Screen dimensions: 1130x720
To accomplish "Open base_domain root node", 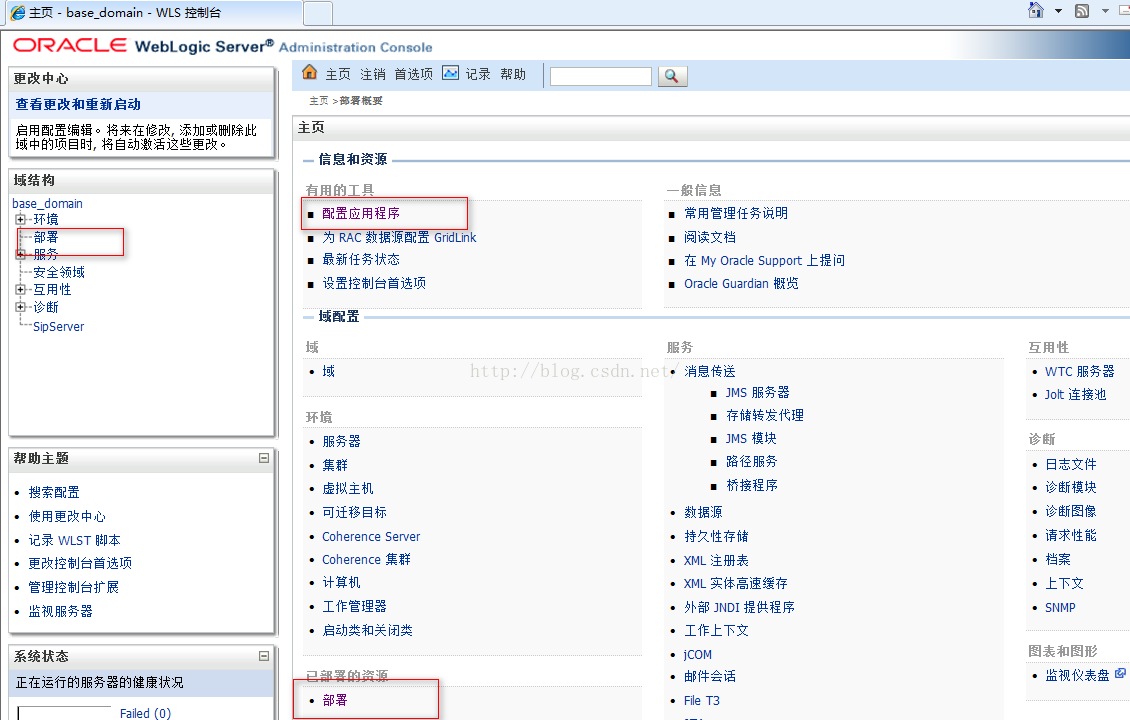I will [48, 203].
